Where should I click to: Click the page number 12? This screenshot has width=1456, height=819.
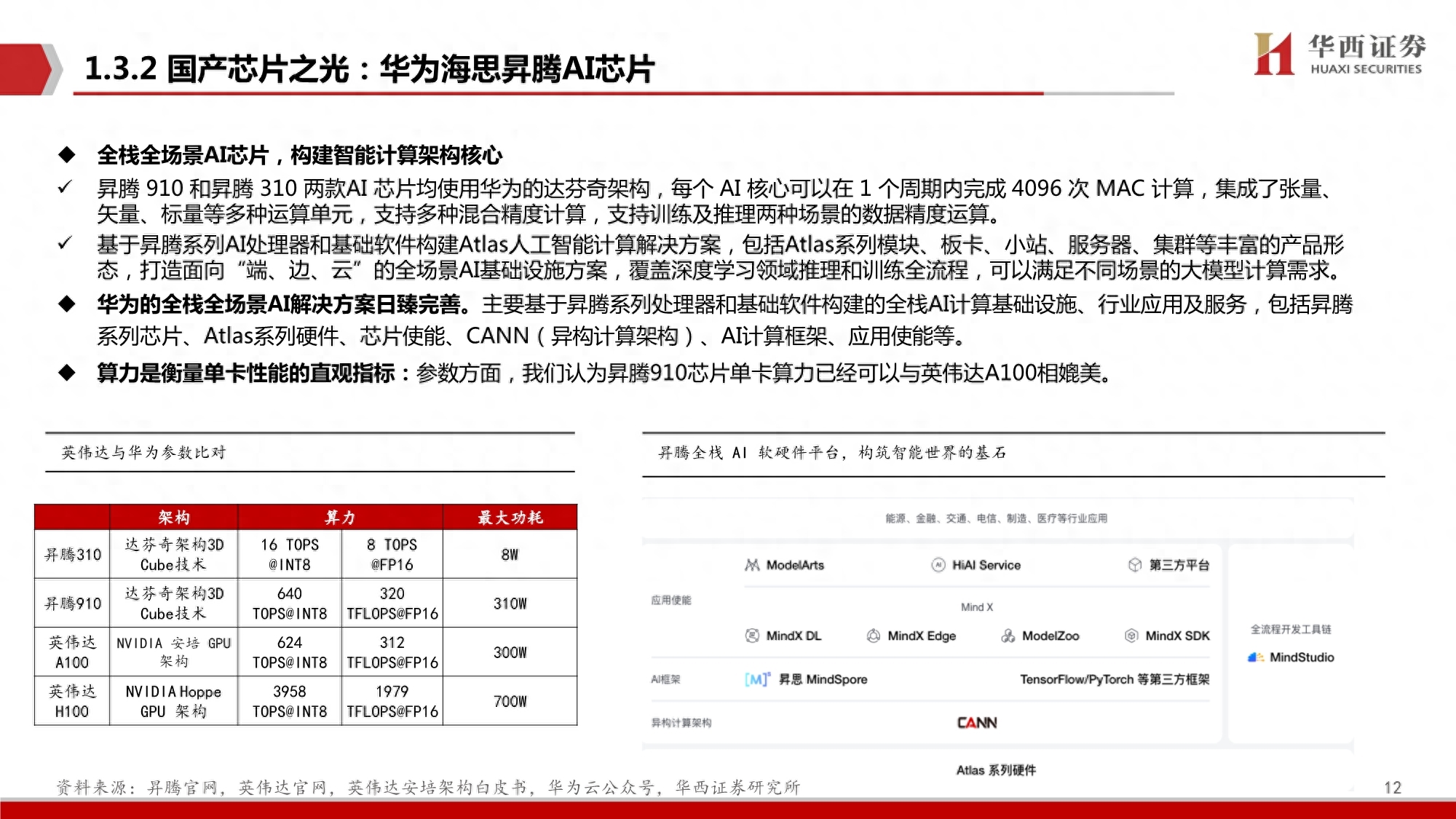pos(1393,788)
